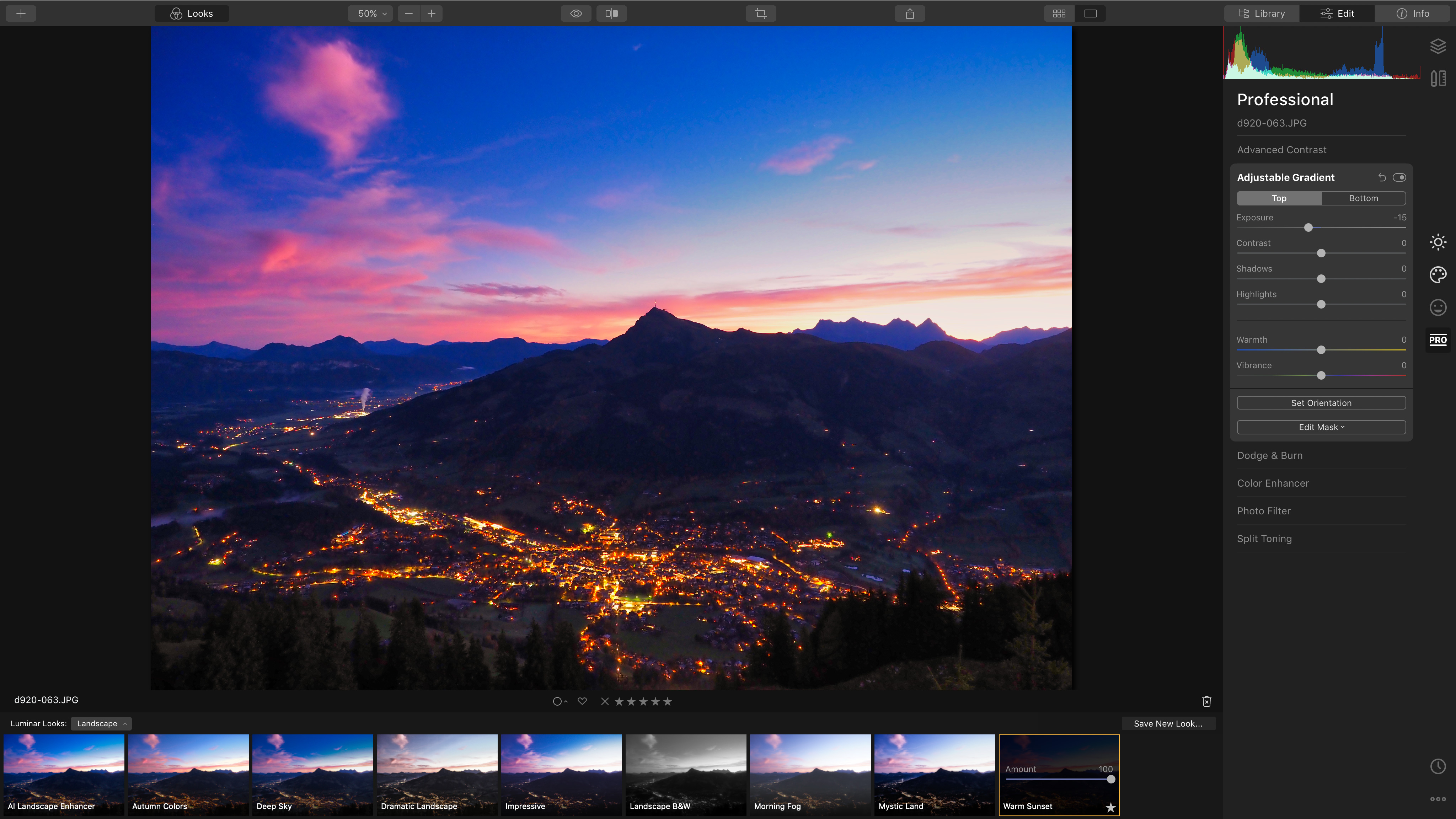Screen dimensions: 1456x819
Task: Click the Set Orientation button
Action: coord(1321,402)
